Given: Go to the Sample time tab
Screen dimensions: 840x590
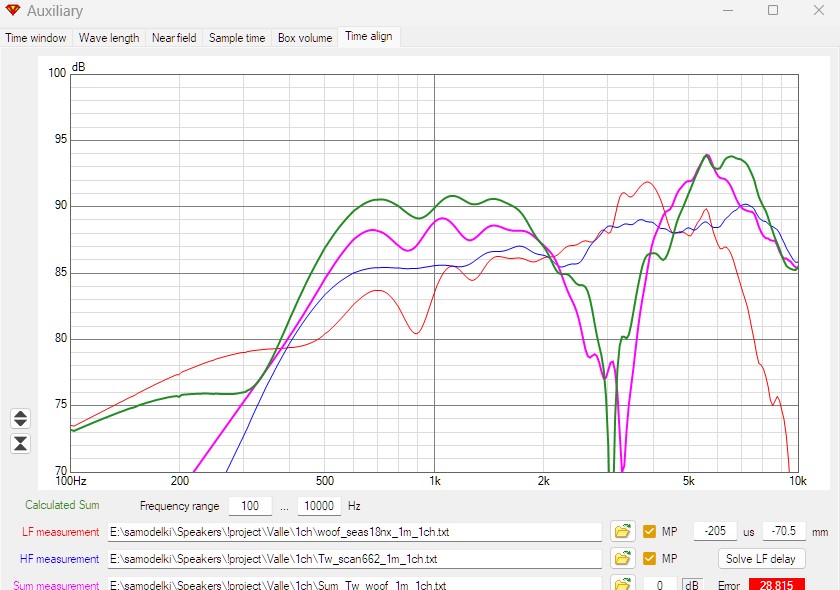Looking at the screenshot, I should click(x=237, y=38).
